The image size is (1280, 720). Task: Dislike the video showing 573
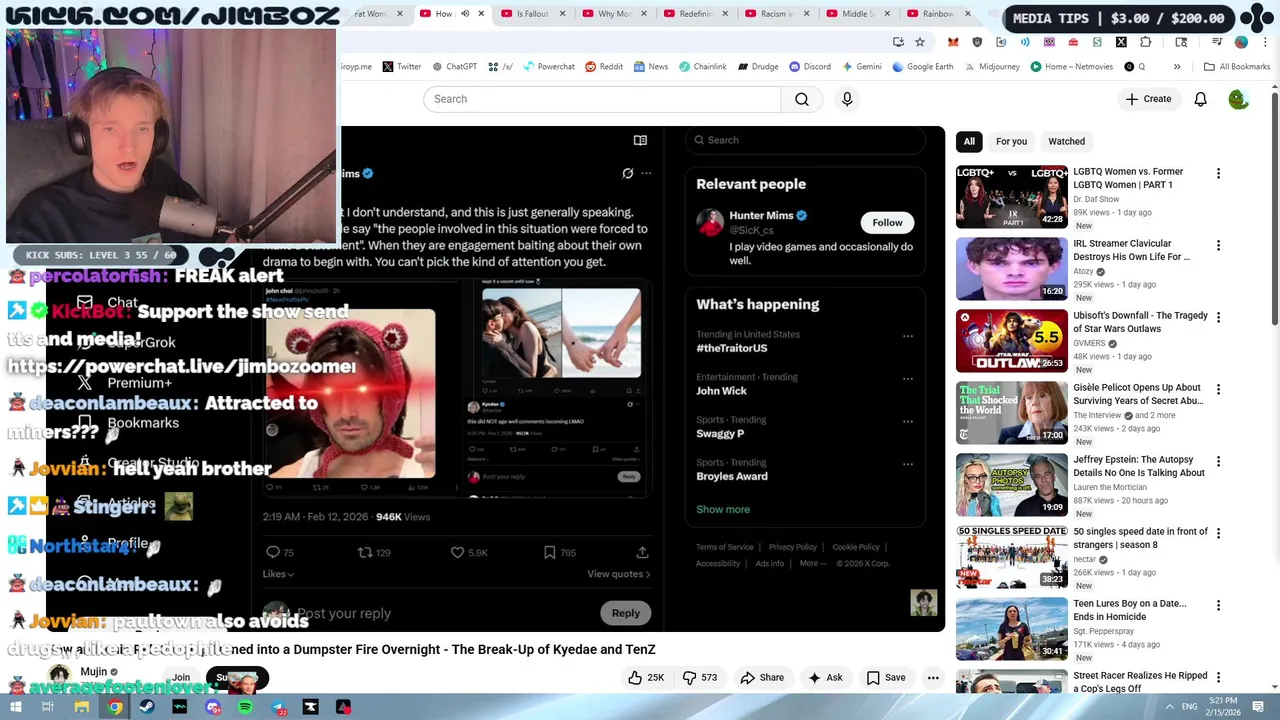[700, 677]
